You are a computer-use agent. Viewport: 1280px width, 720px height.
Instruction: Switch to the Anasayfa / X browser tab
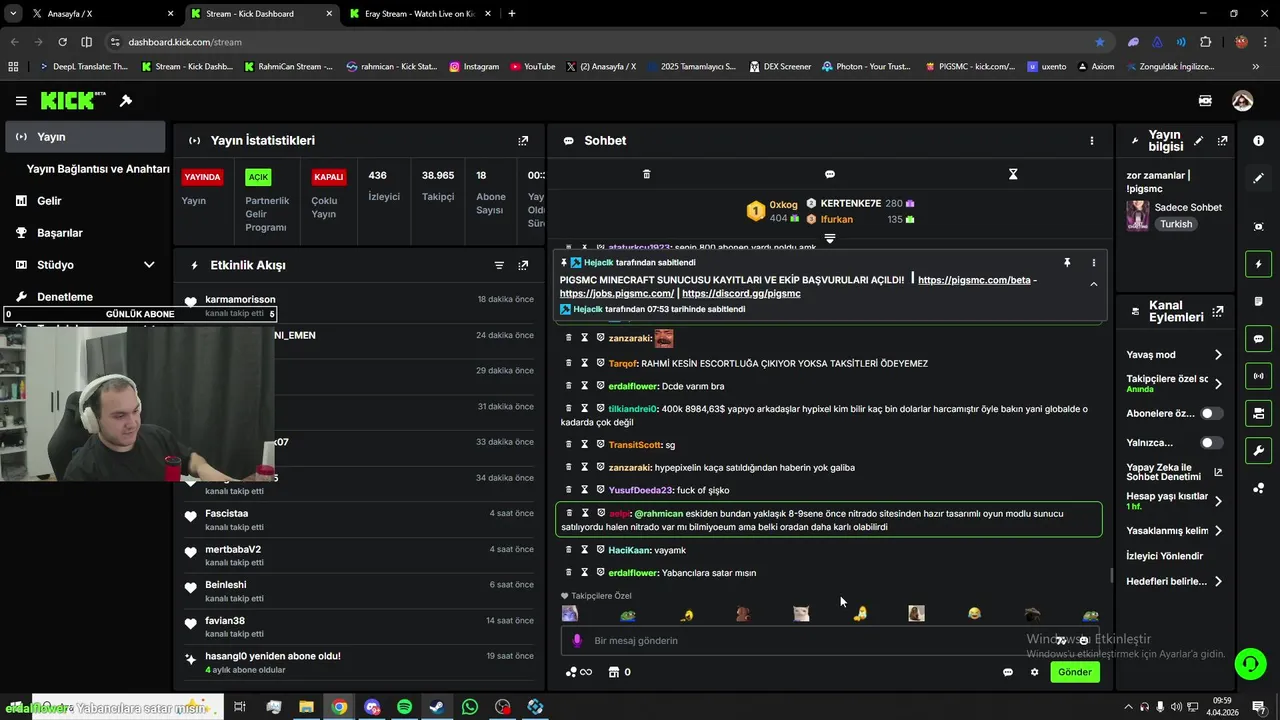coord(103,14)
